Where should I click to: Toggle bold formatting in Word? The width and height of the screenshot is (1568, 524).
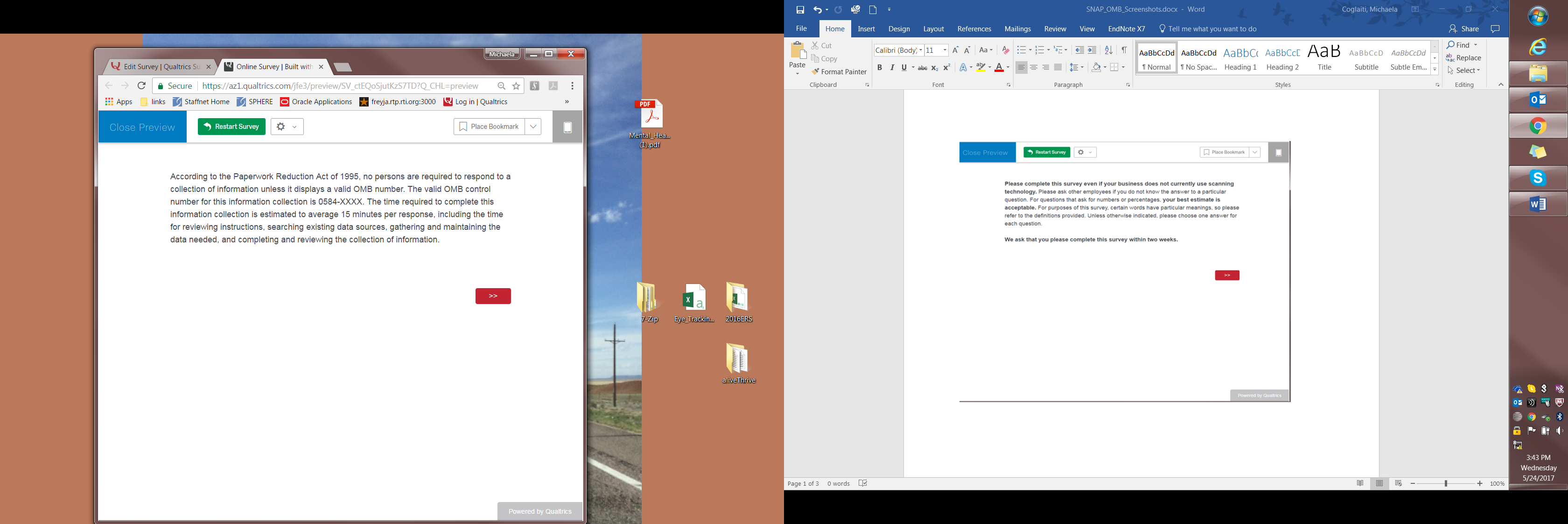[879, 68]
